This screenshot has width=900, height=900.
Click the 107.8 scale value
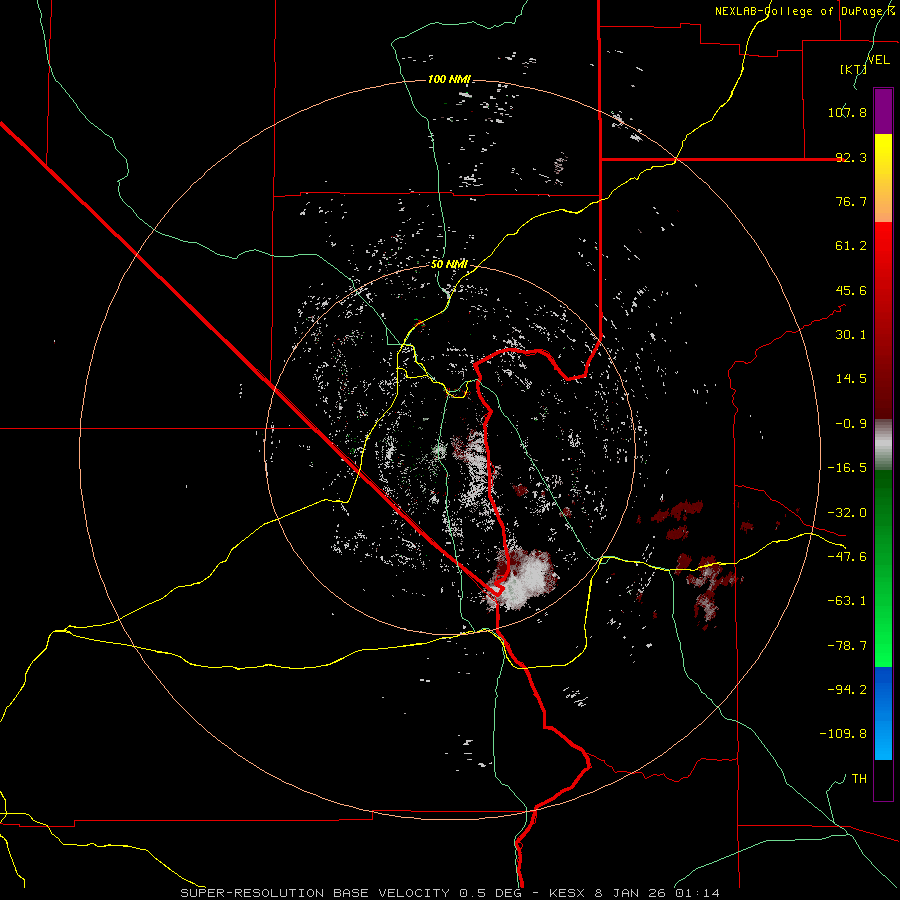(x=847, y=112)
